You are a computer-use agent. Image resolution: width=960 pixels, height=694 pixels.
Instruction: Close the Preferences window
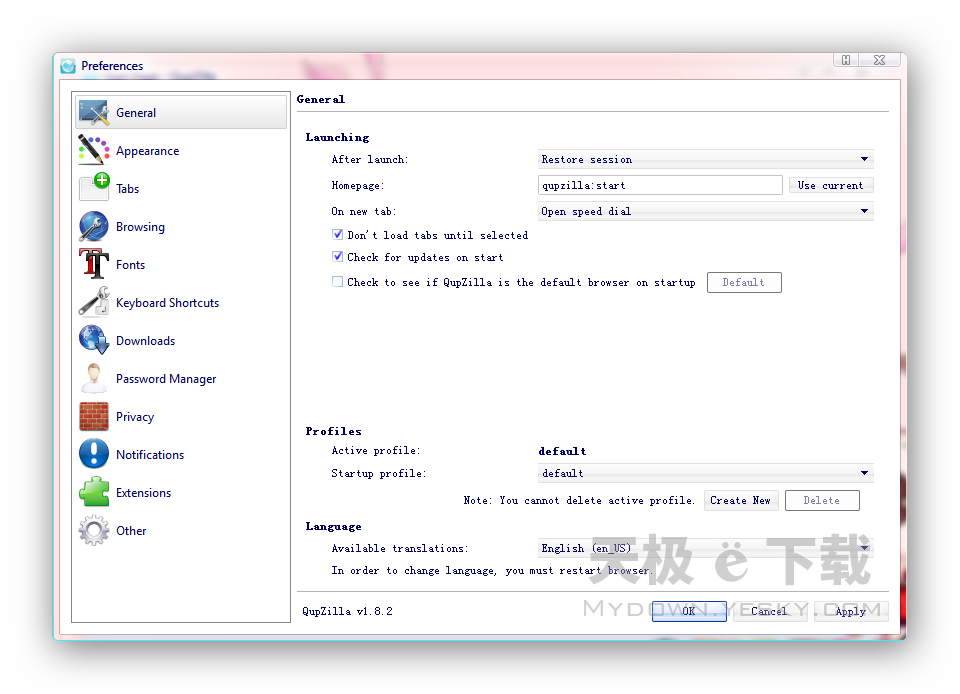tap(879, 59)
